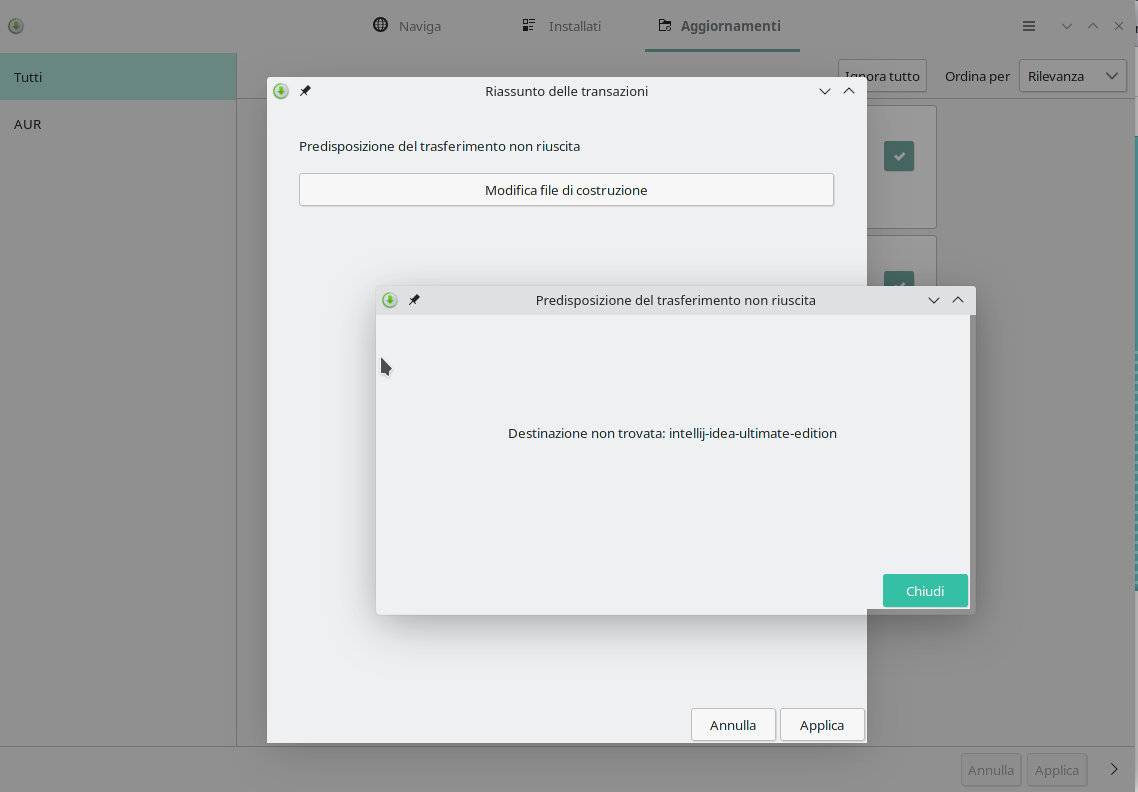Toggle pin icon in Riassunto delle transazioni titlebar
Image resolution: width=1138 pixels, height=792 pixels.
point(306,91)
